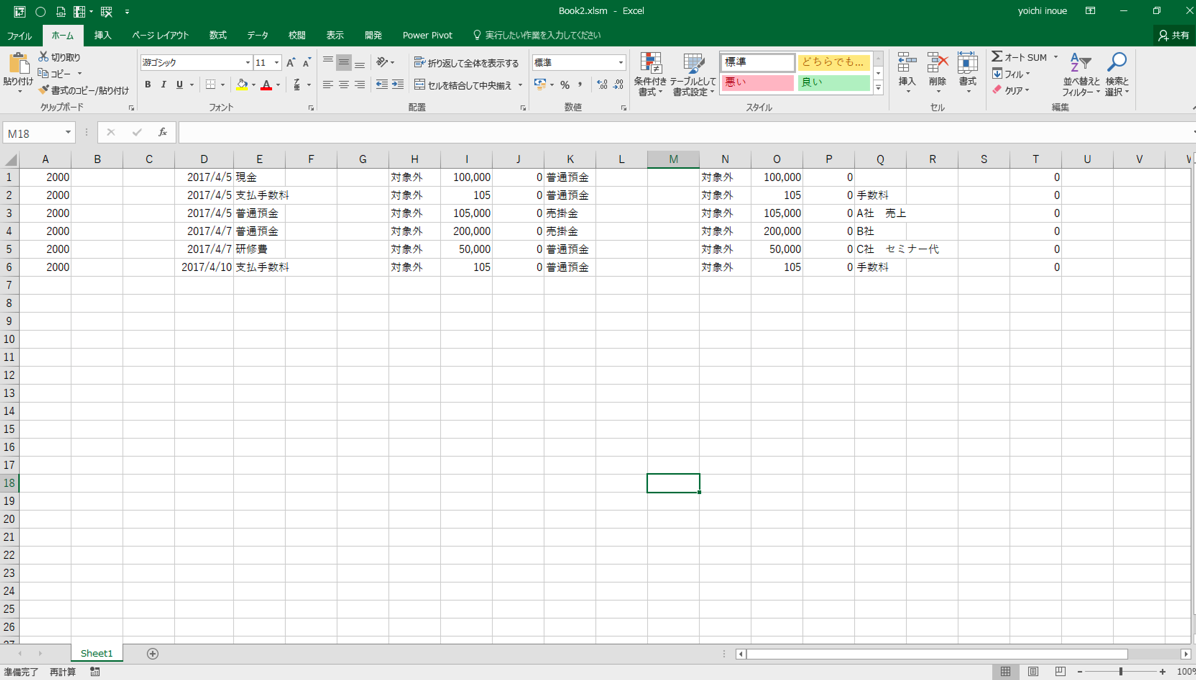Open the ファイル (File) tab
The height and width of the screenshot is (680, 1196).
pos(20,35)
